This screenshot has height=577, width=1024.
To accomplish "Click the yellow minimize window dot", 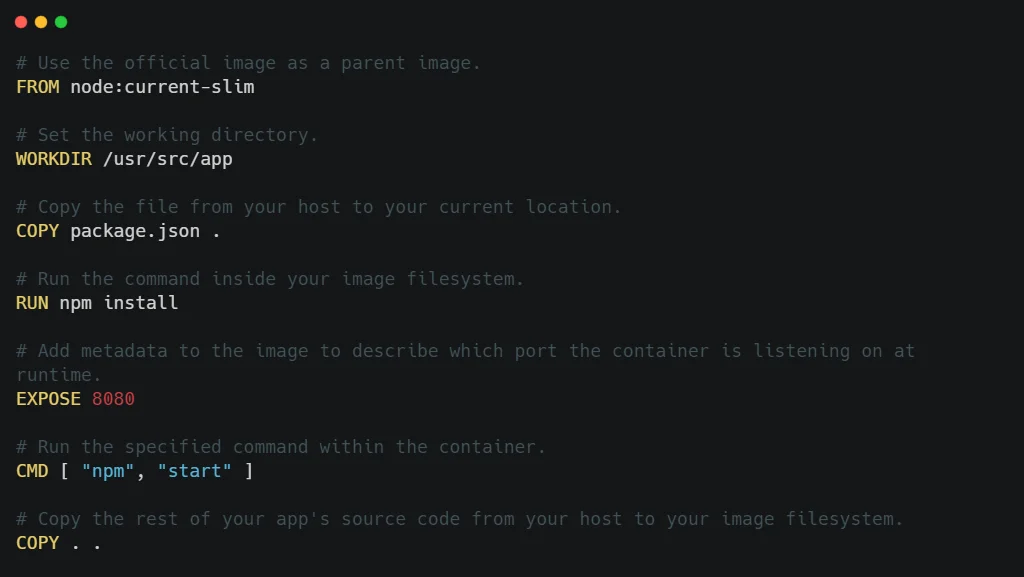I will pyautogui.click(x=41, y=22).
